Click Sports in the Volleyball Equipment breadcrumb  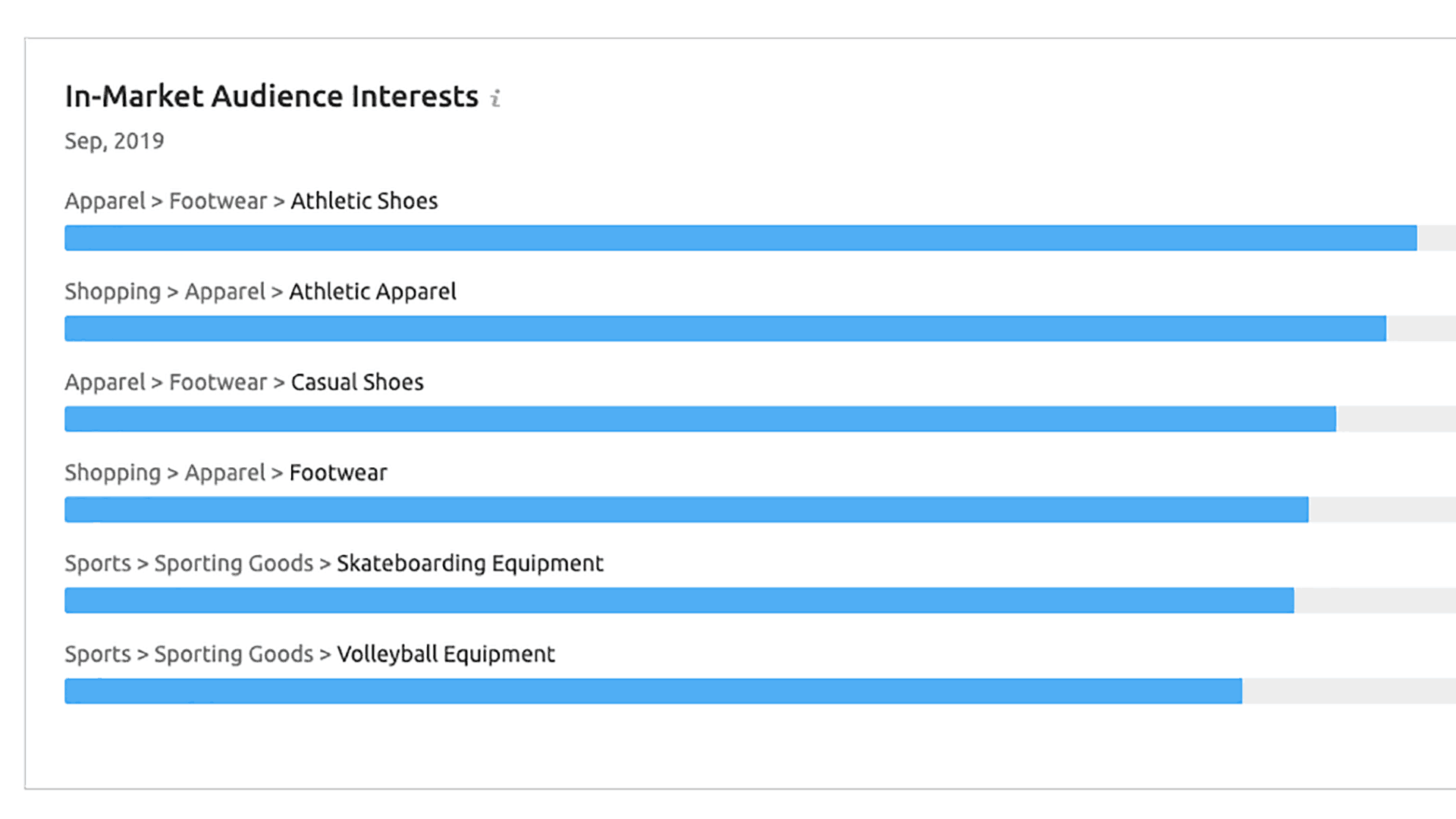click(x=98, y=654)
